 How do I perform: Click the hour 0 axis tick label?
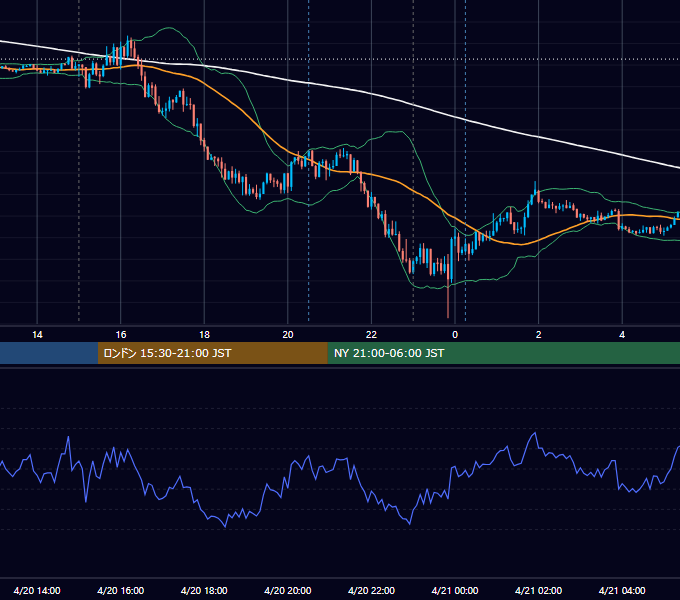point(455,335)
